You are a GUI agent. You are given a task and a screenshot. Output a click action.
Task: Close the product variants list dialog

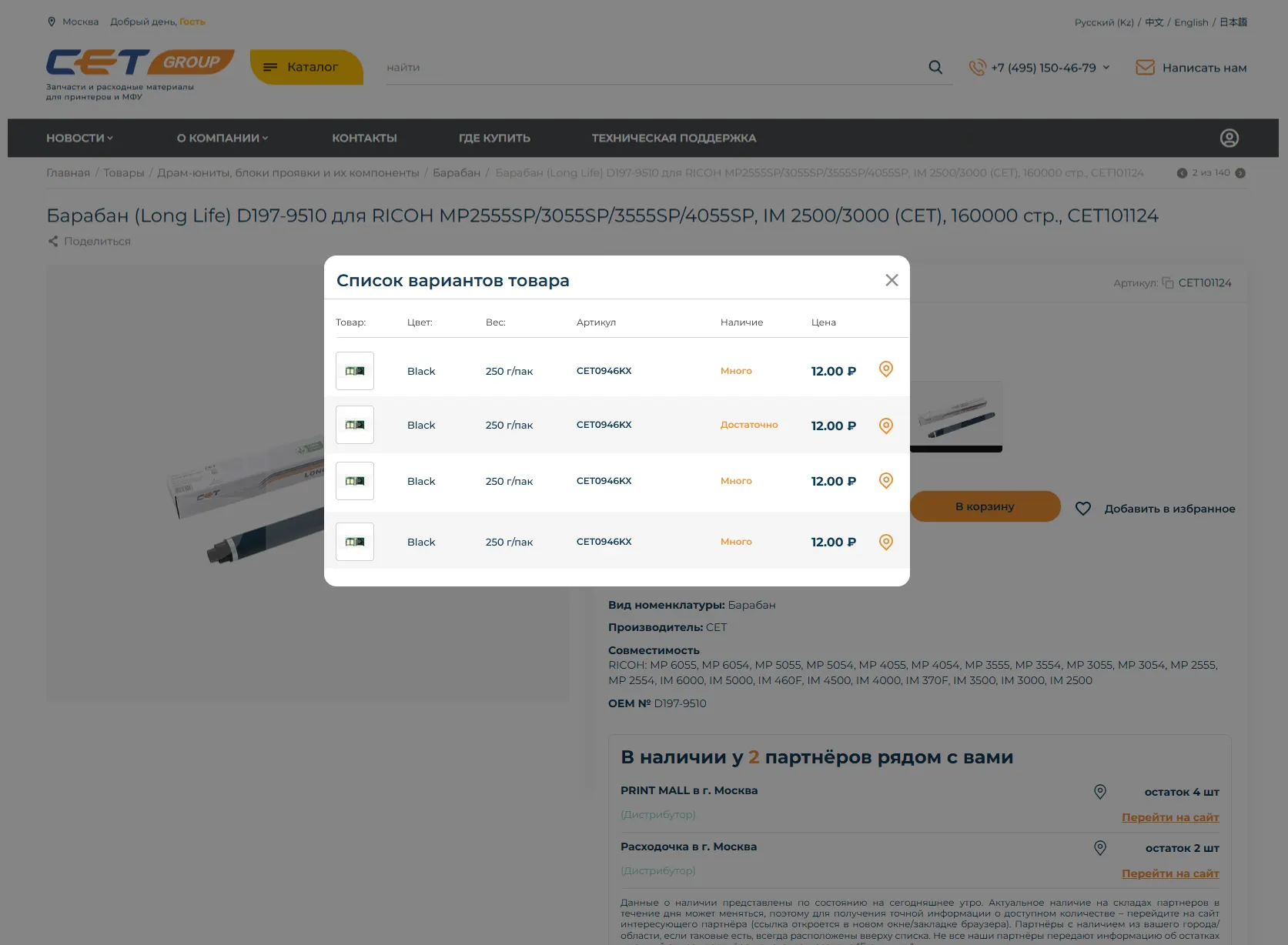point(892,280)
